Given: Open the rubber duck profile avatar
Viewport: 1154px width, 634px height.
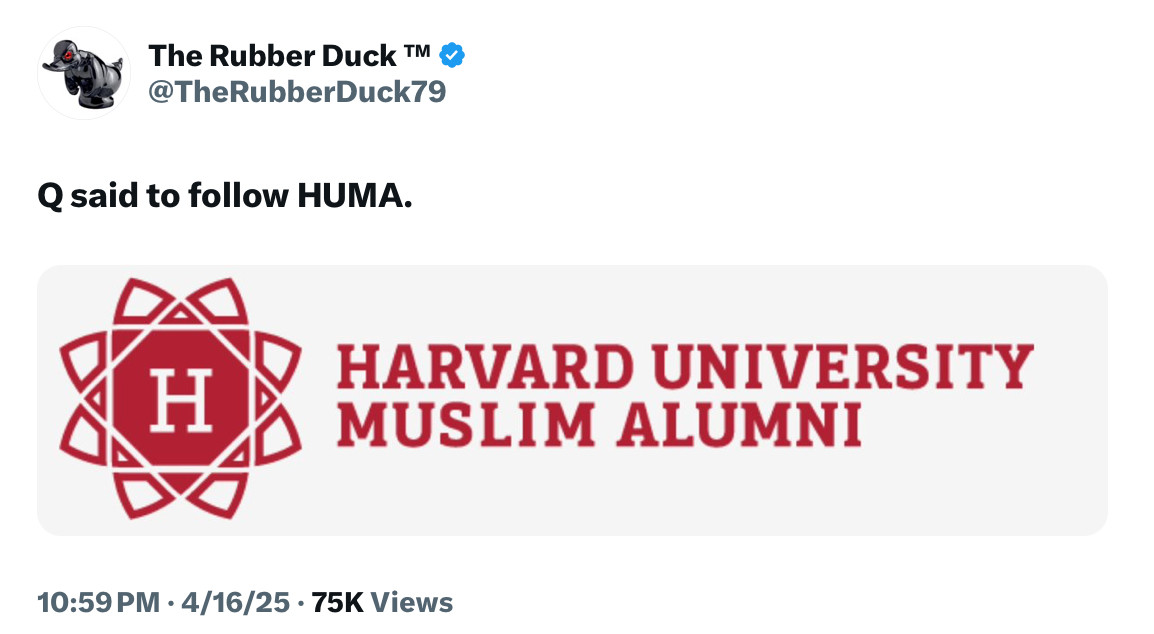Looking at the screenshot, I should (x=83, y=73).
